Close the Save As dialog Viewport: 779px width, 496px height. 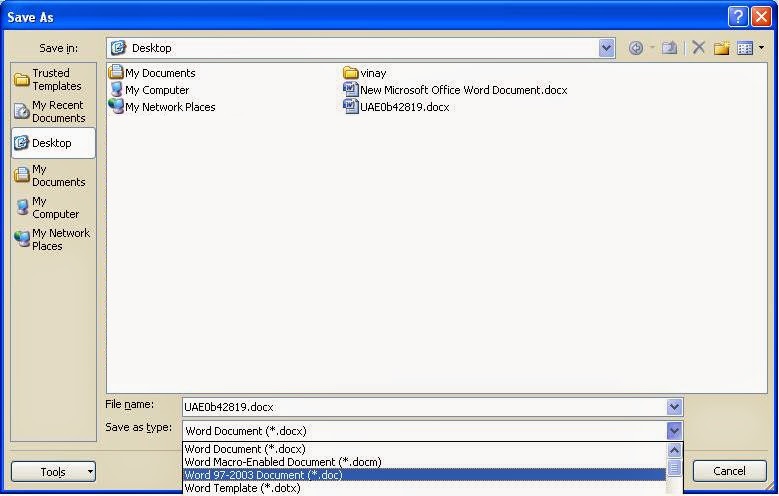click(761, 16)
